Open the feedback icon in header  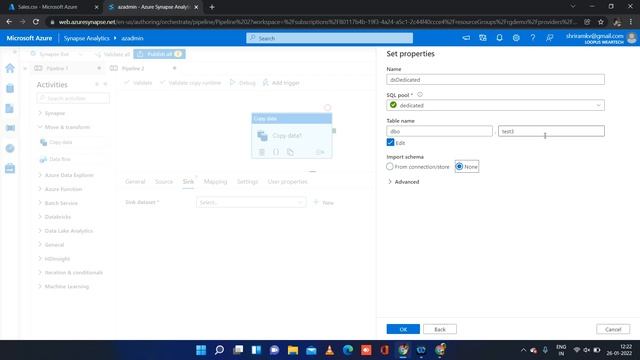point(549,38)
